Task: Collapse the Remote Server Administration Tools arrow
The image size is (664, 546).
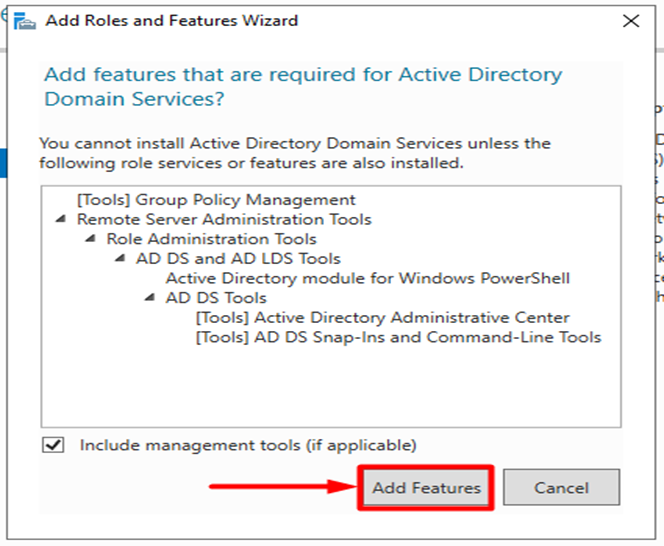Action: pos(63,219)
